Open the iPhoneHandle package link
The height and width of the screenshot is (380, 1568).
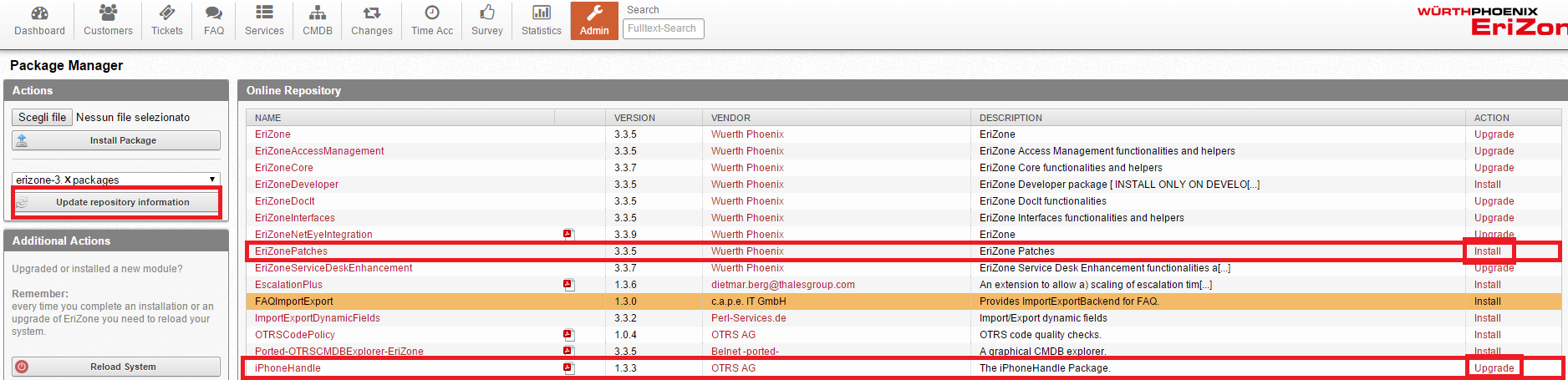(288, 368)
